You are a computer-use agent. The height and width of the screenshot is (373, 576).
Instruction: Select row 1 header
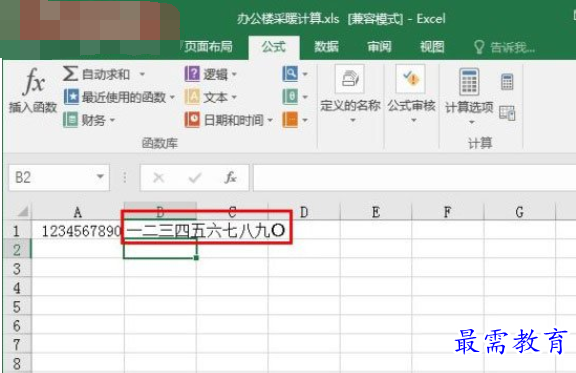tap(17, 231)
